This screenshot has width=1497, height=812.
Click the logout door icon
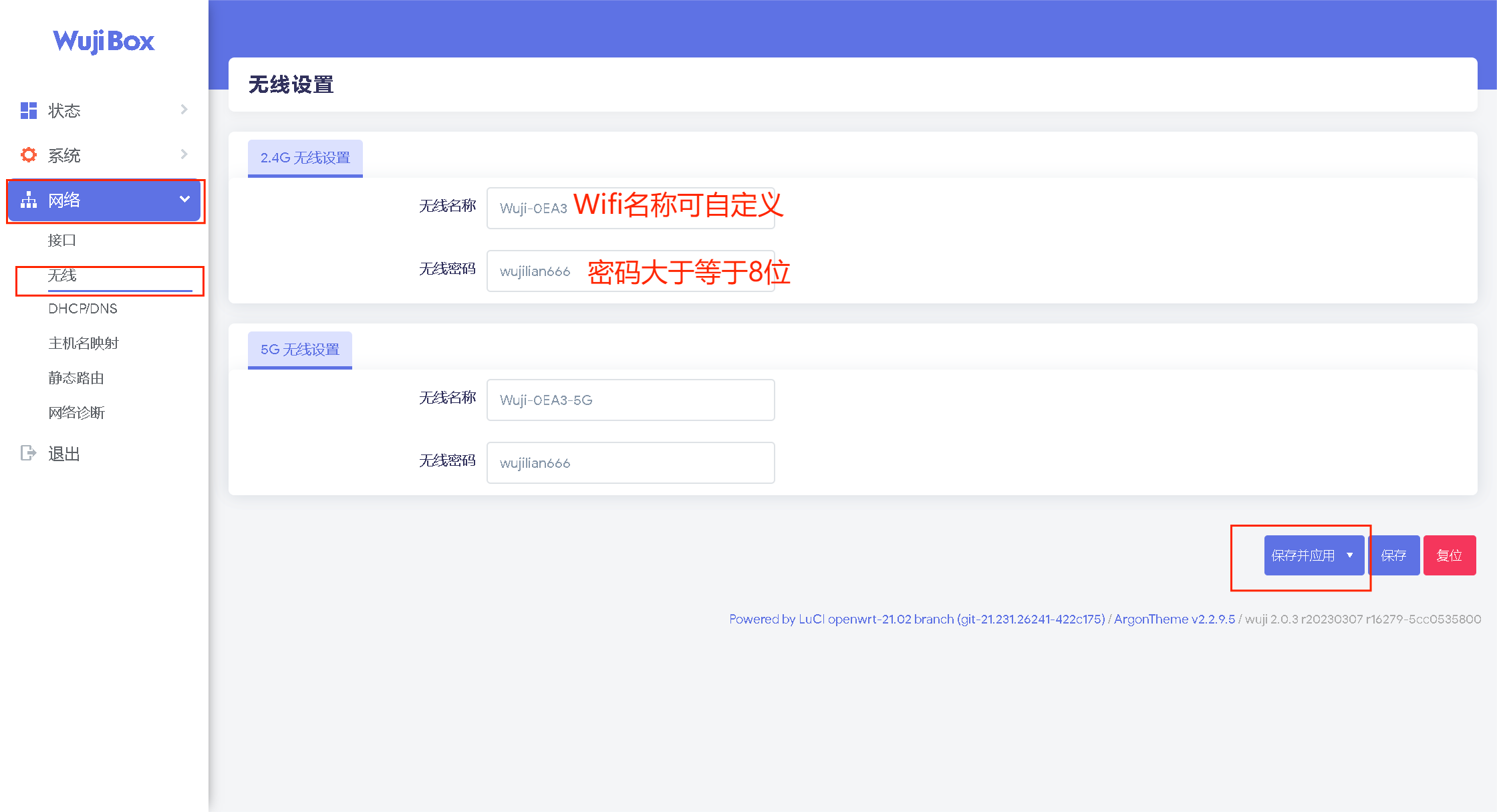coord(28,453)
